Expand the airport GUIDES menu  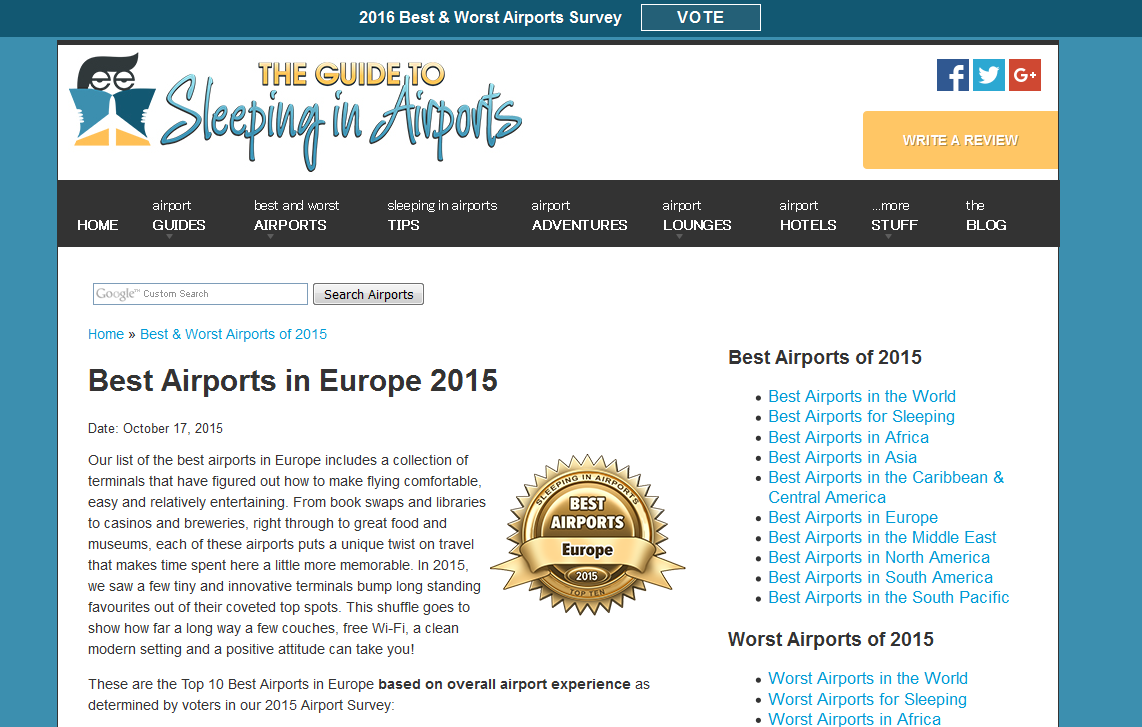click(178, 216)
